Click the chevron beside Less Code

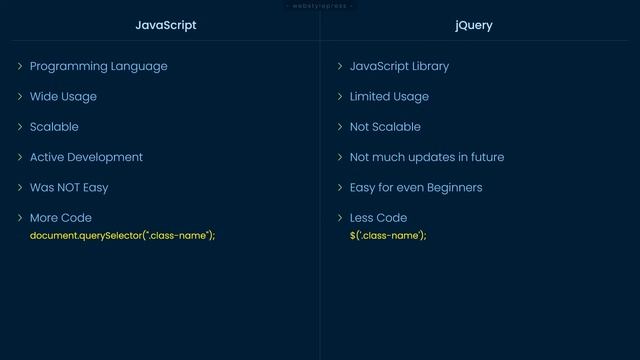(340, 218)
